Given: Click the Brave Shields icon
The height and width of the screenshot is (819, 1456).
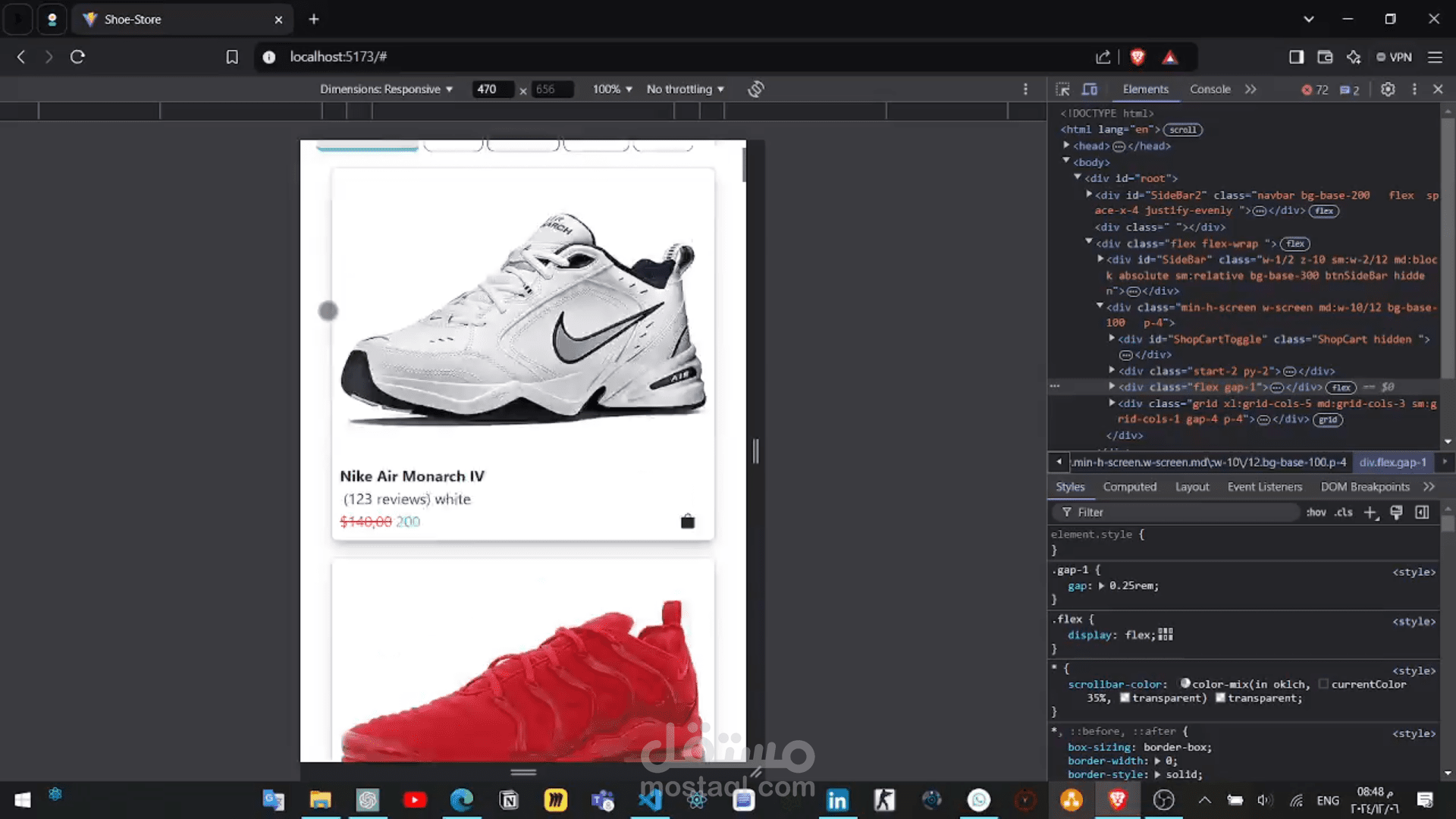Looking at the screenshot, I should 1137,57.
